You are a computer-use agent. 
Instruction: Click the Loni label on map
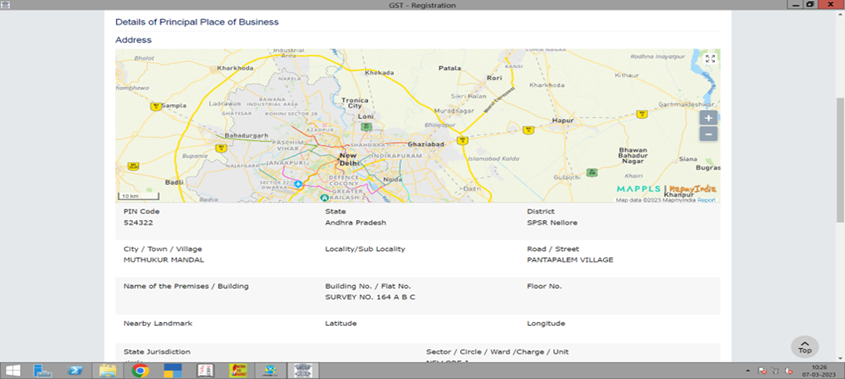365,116
